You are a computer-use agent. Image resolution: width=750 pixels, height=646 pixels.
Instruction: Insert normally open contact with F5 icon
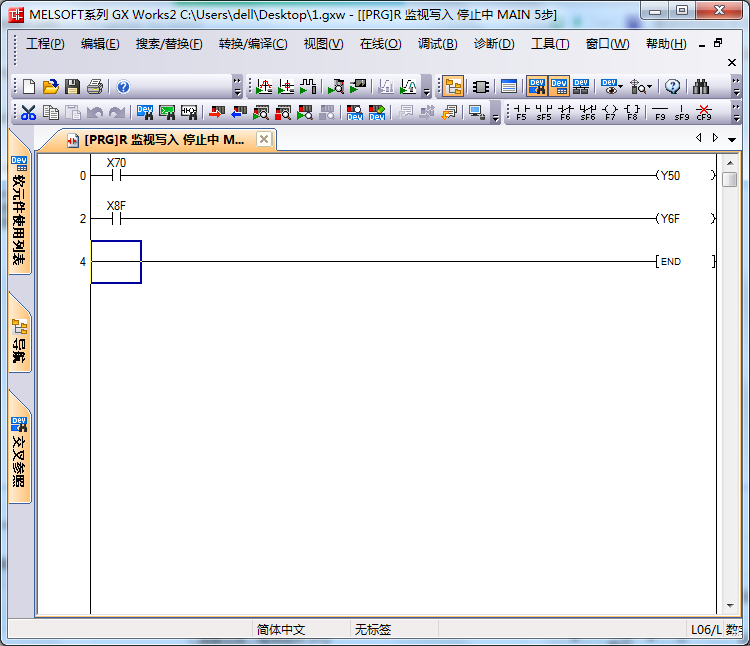(x=520, y=112)
